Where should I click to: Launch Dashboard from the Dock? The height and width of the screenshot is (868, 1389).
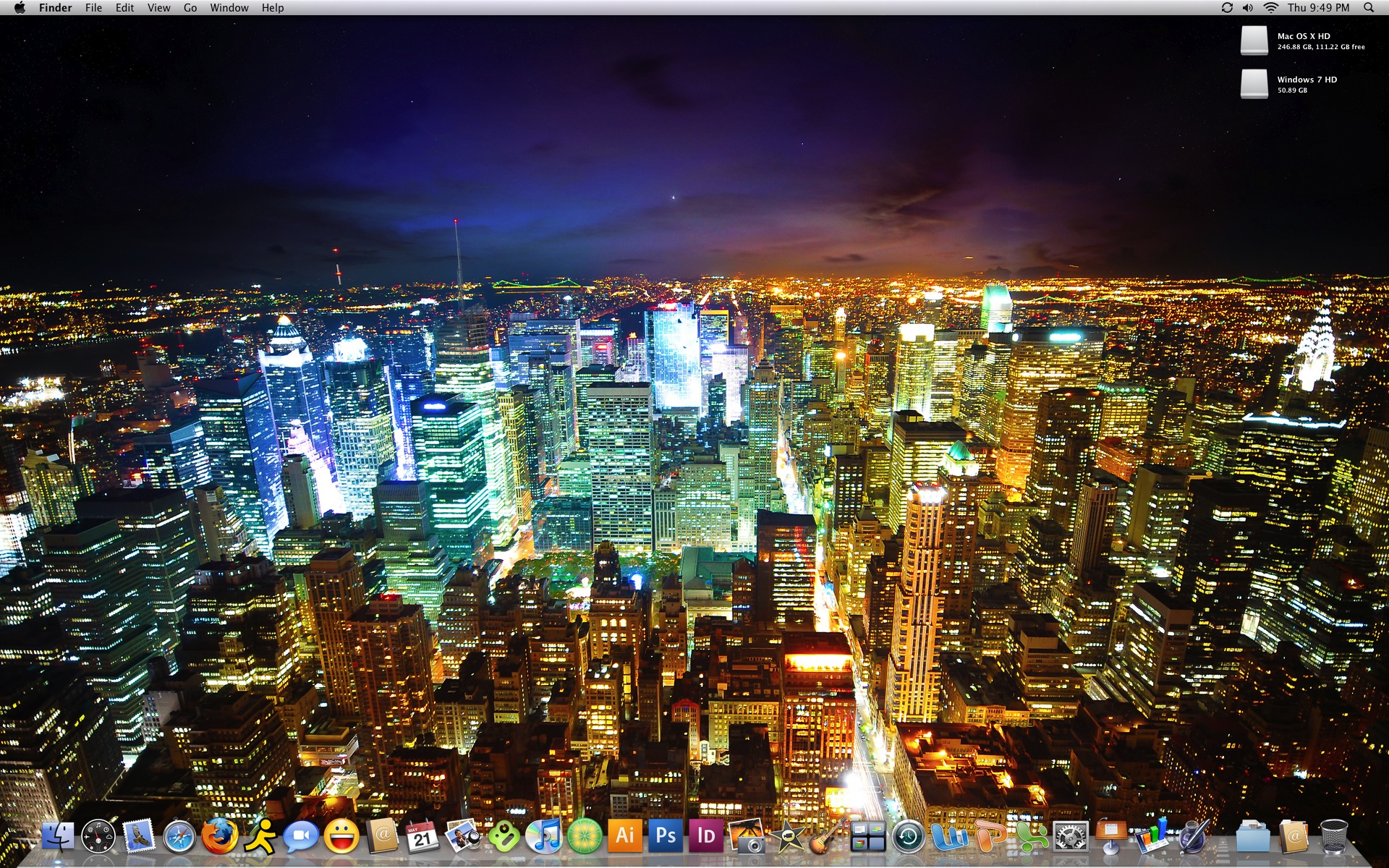(98, 837)
